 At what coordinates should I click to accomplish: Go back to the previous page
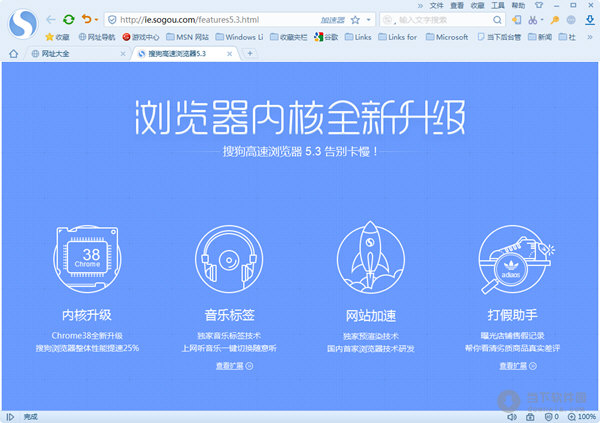51,20
